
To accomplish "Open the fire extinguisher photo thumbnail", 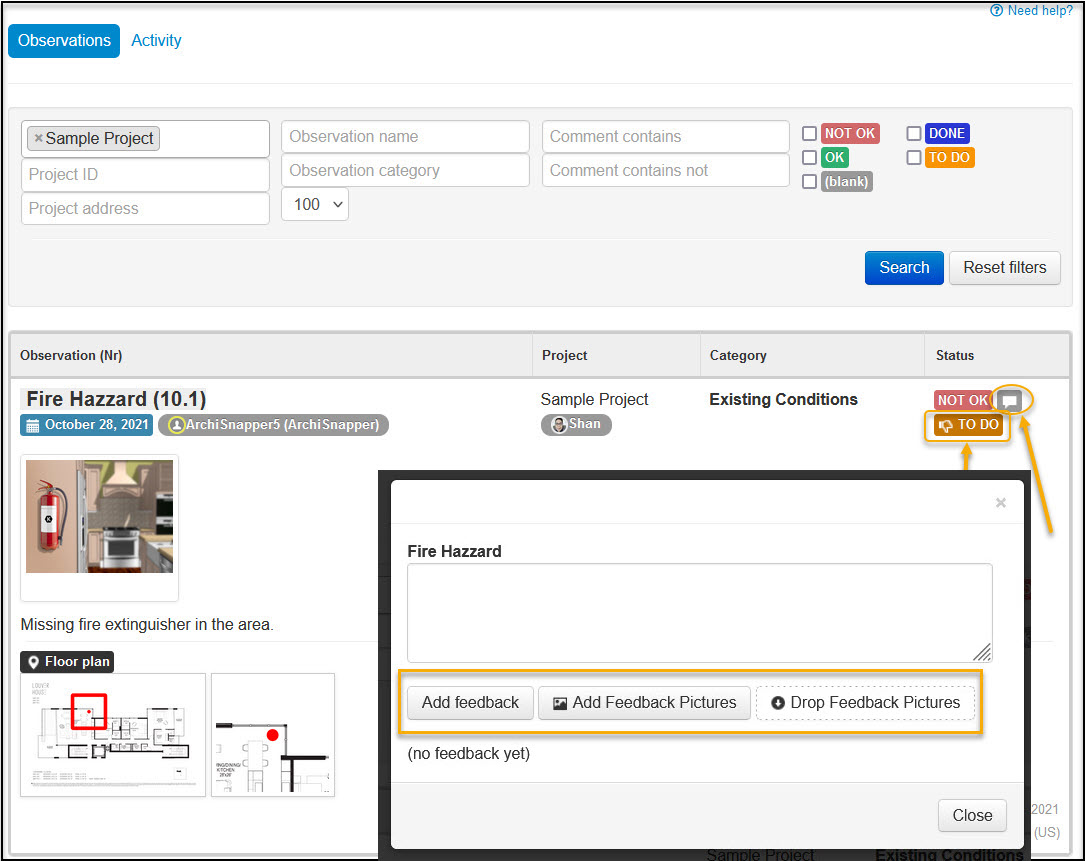I will [x=100, y=516].
